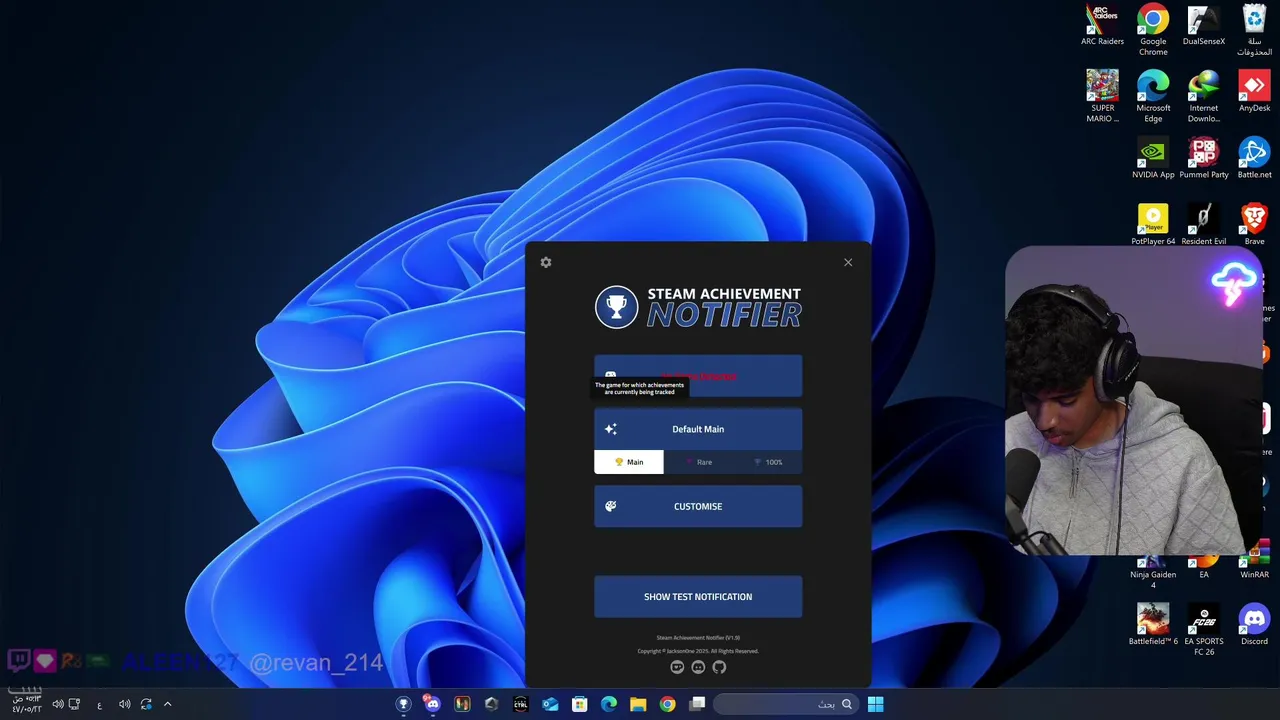This screenshot has height=720, width=1280.
Task: Open Discord desktop shortcut
Action: [x=1254, y=625]
